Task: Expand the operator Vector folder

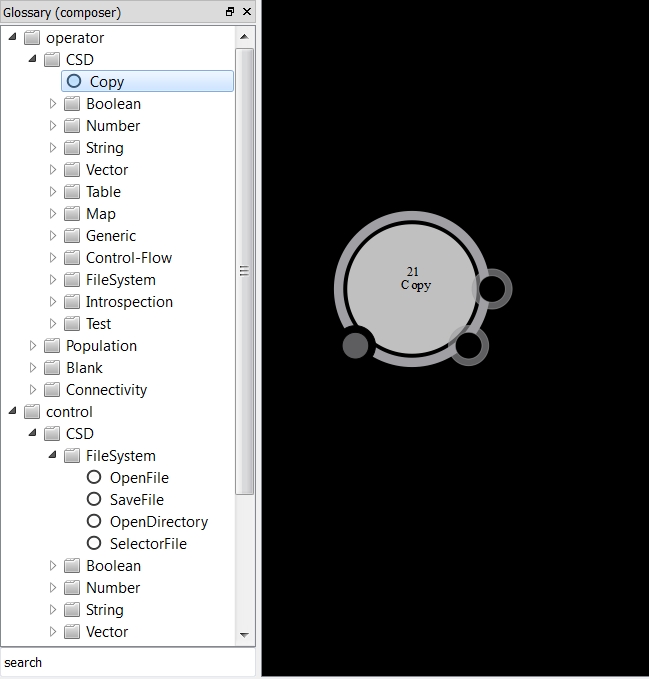Action: [53, 169]
